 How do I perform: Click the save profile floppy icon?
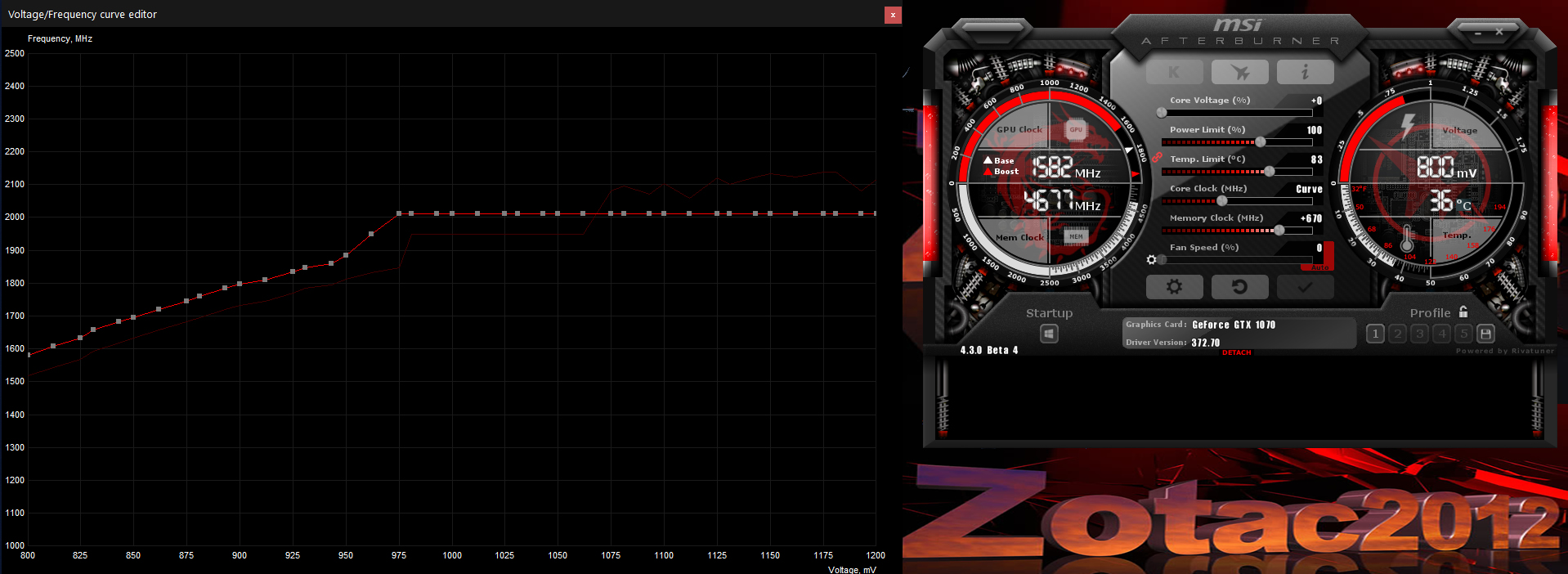click(x=1485, y=334)
